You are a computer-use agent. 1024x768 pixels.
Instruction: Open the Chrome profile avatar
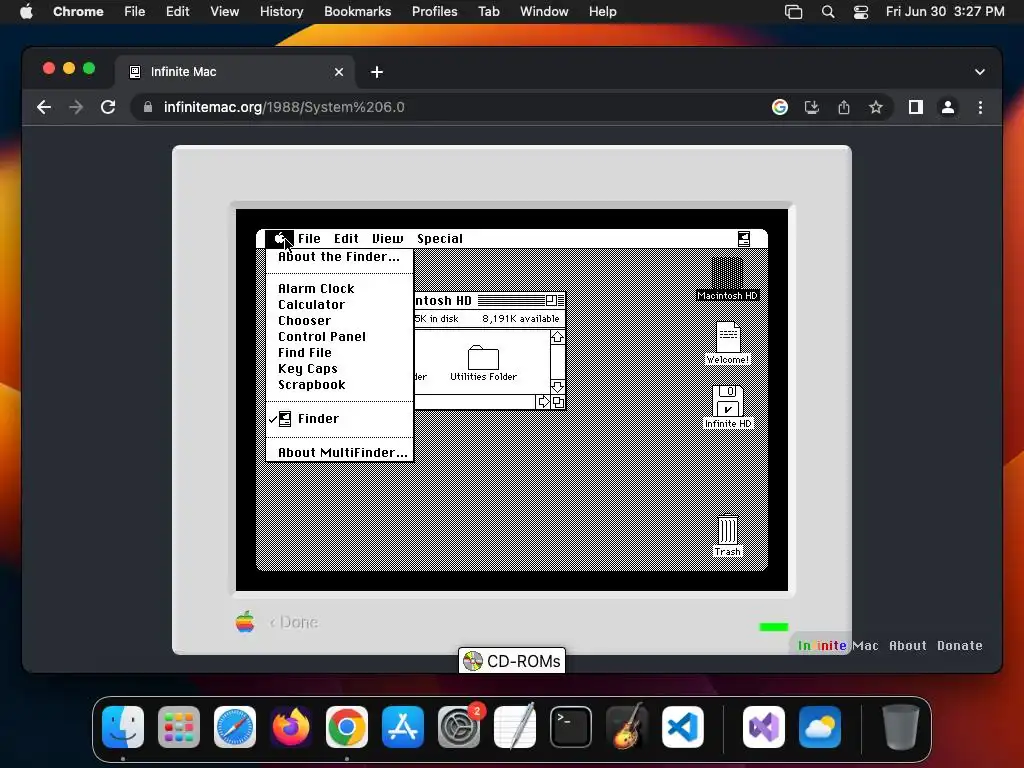click(x=948, y=107)
